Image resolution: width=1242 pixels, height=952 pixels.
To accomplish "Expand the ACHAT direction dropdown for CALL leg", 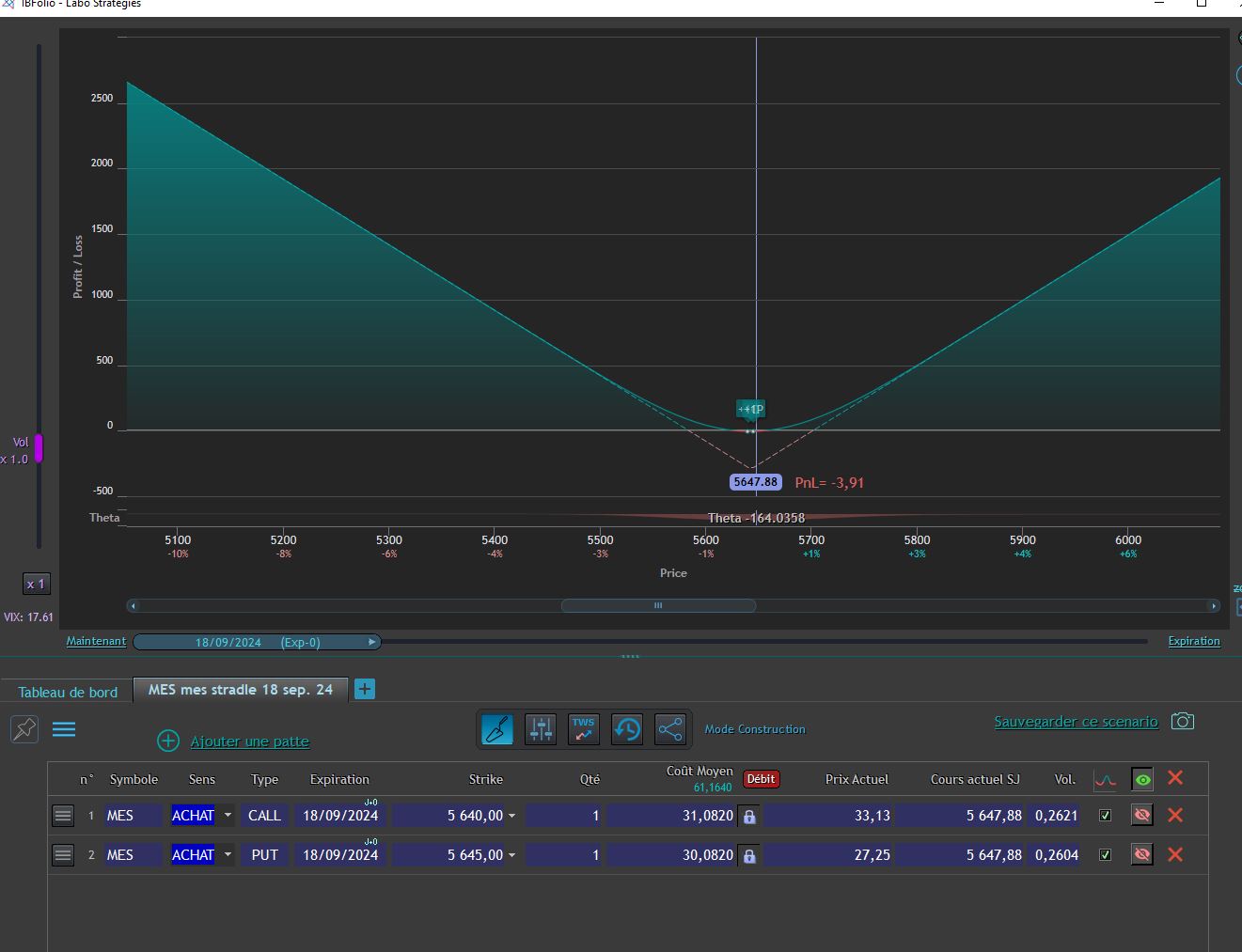I will [228, 815].
